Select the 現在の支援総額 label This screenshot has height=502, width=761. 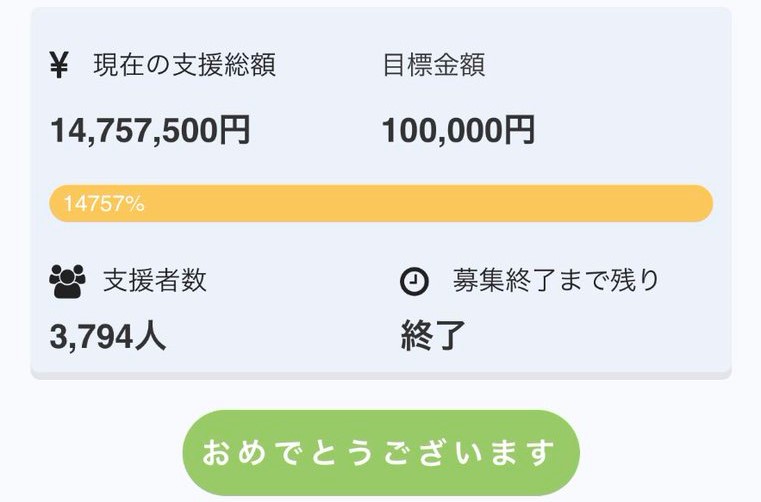click(x=185, y=65)
